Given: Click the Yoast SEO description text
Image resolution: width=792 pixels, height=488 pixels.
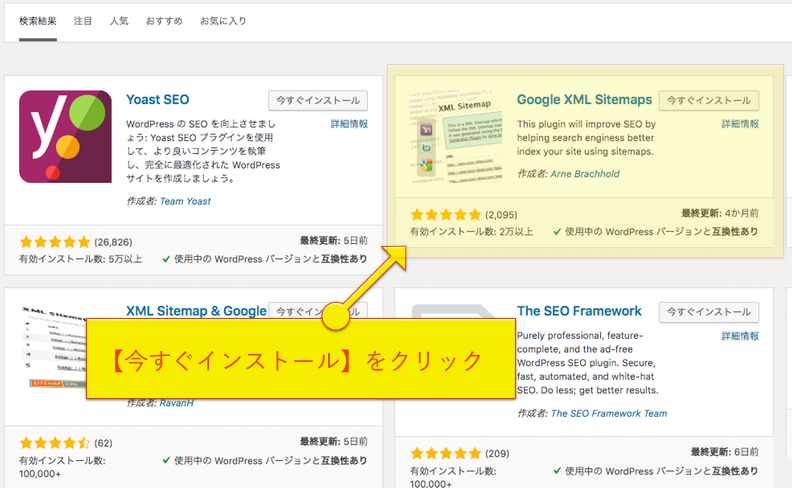Looking at the screenshot, I should click(203, 151).
